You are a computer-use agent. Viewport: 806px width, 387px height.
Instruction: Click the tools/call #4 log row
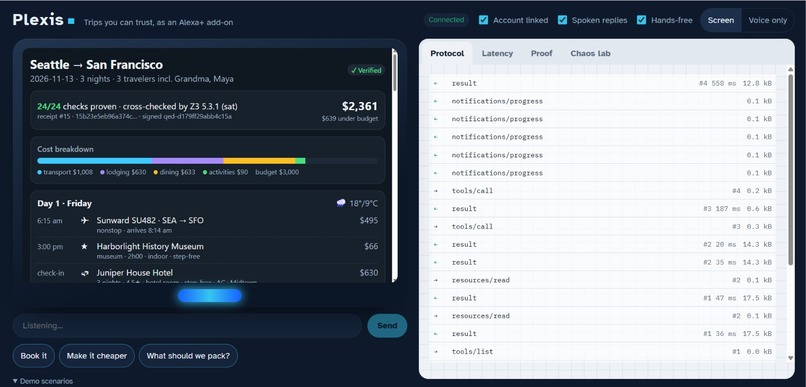pyautogui.click(x=602, y=191)
